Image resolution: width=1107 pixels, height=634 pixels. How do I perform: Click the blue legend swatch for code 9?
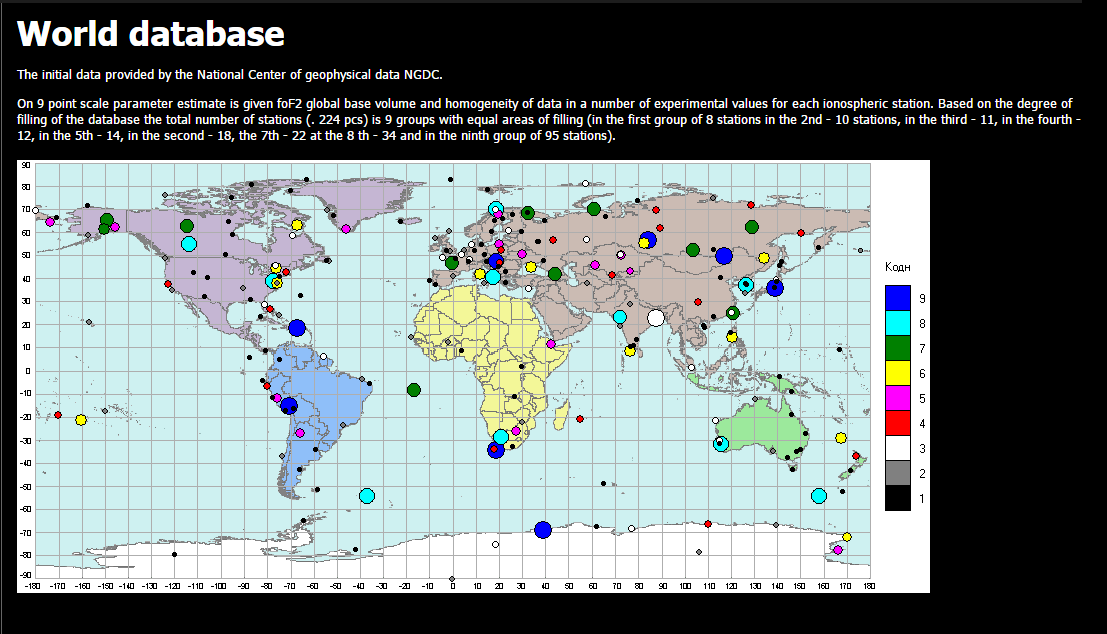coord(897,297)
